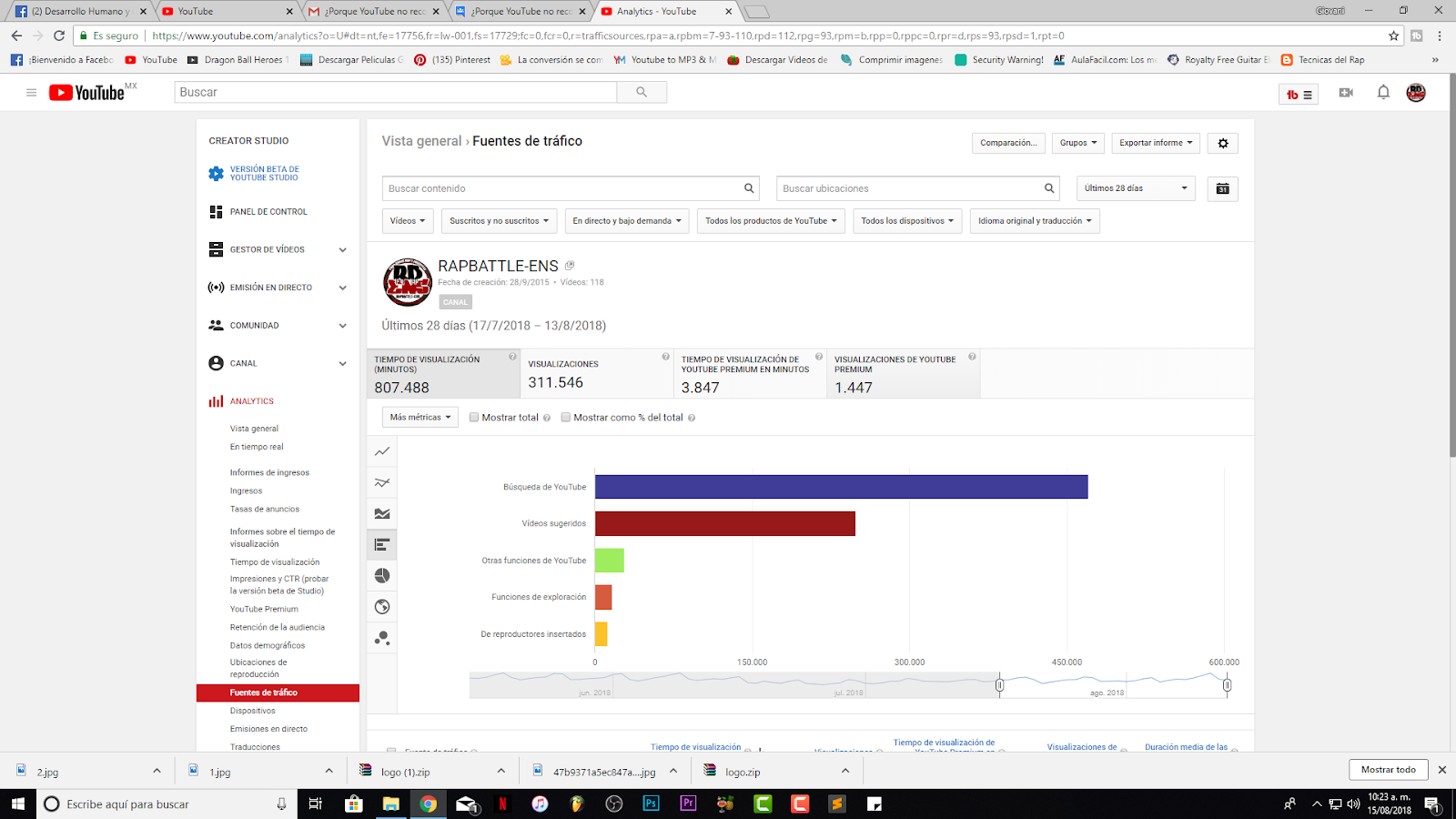Screen dimensions: 1456x819
Task: Click Mostrar todo in downloads bar
Action: tap(1389, 770)
